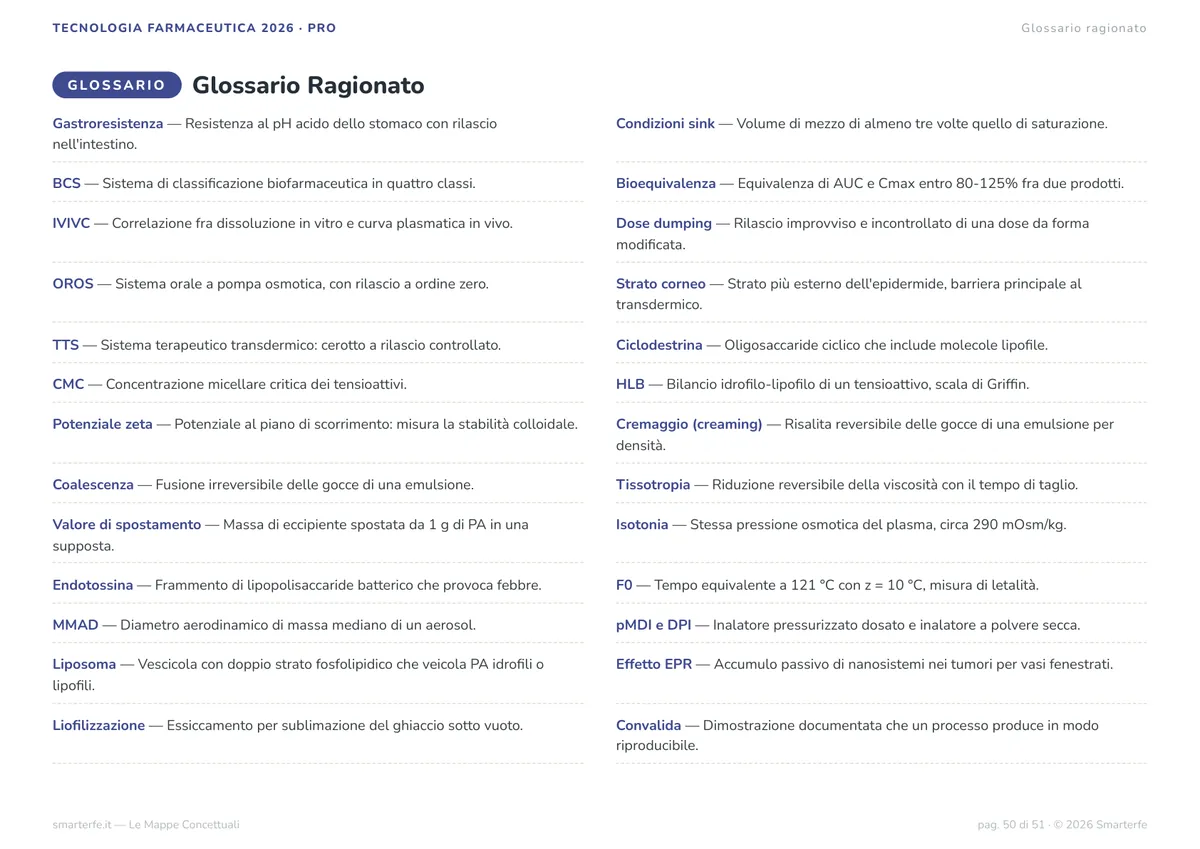This screenshot has height=849, width=1200.
Task: Click the definition 'Sistema di classificazione biofarmaceutica in quattro classi.'
Action: (x=289, y=184)
